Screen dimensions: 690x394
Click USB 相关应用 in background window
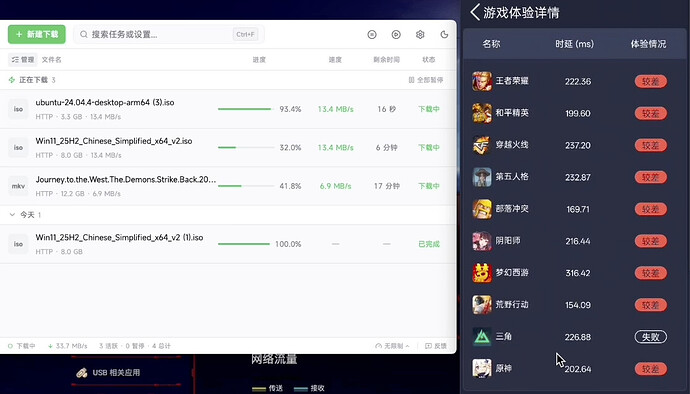(x=116, y=372)
